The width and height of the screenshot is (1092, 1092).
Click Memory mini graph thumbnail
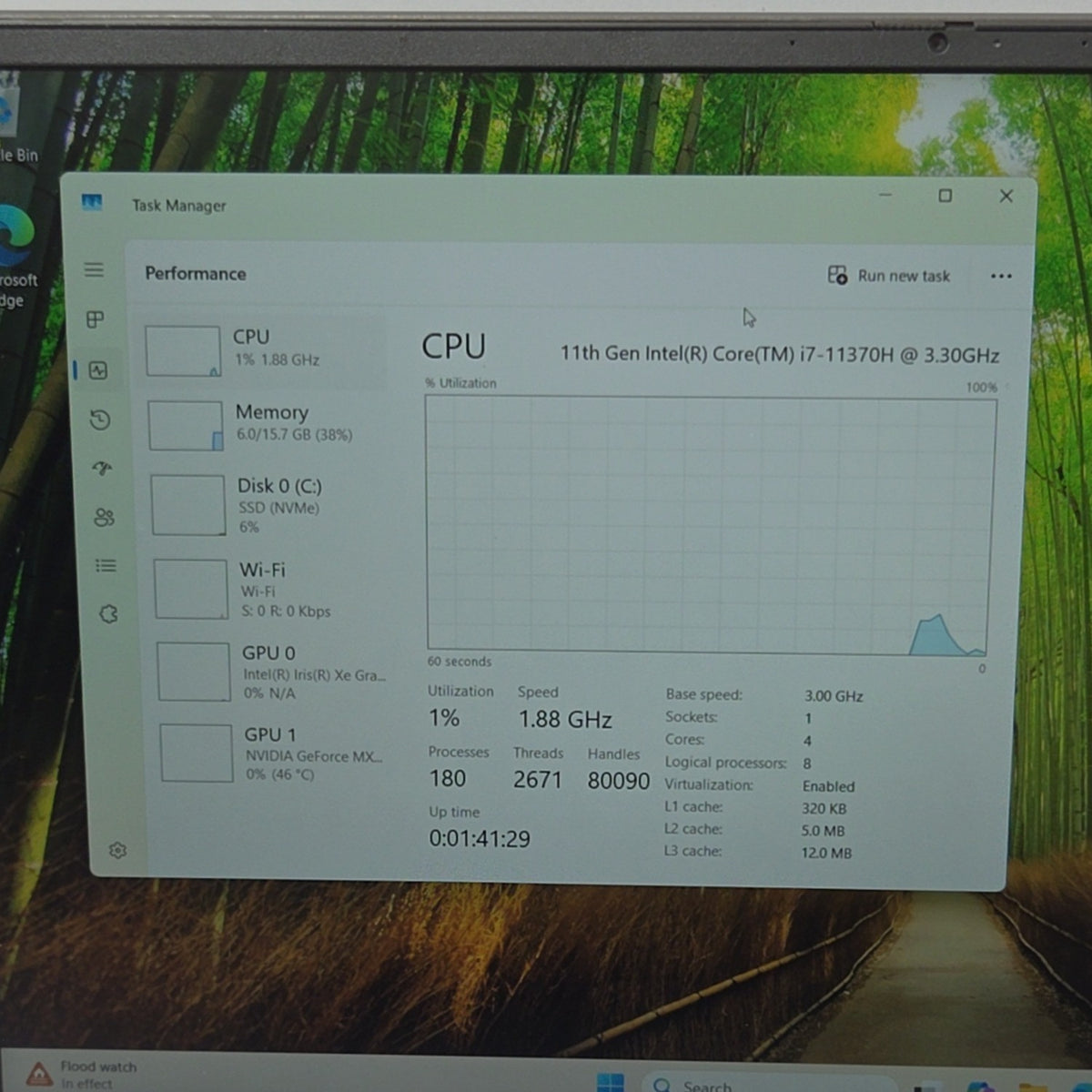[x=186, y=426]
